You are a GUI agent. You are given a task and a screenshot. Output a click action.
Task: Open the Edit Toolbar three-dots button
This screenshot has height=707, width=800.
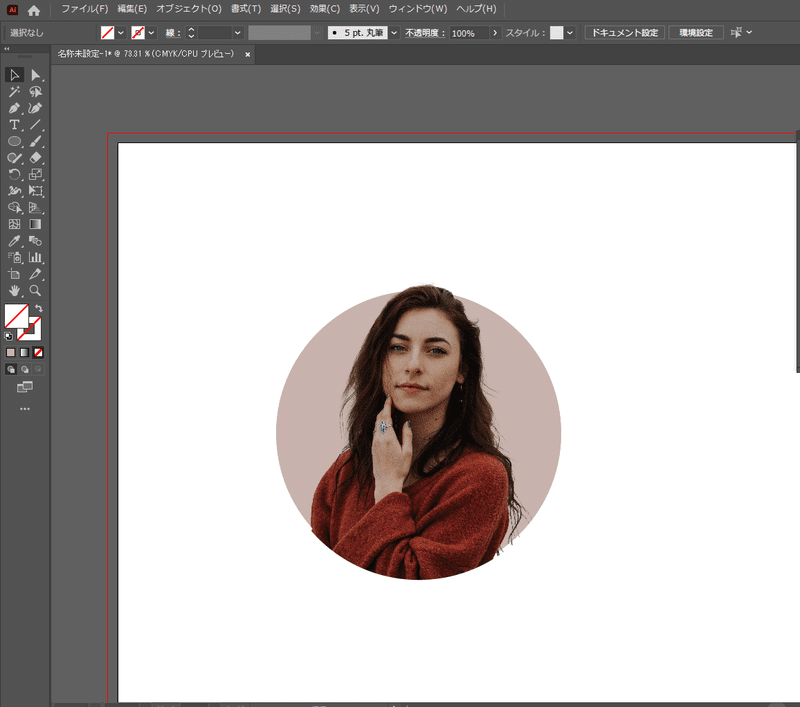(x=24, y=409)
